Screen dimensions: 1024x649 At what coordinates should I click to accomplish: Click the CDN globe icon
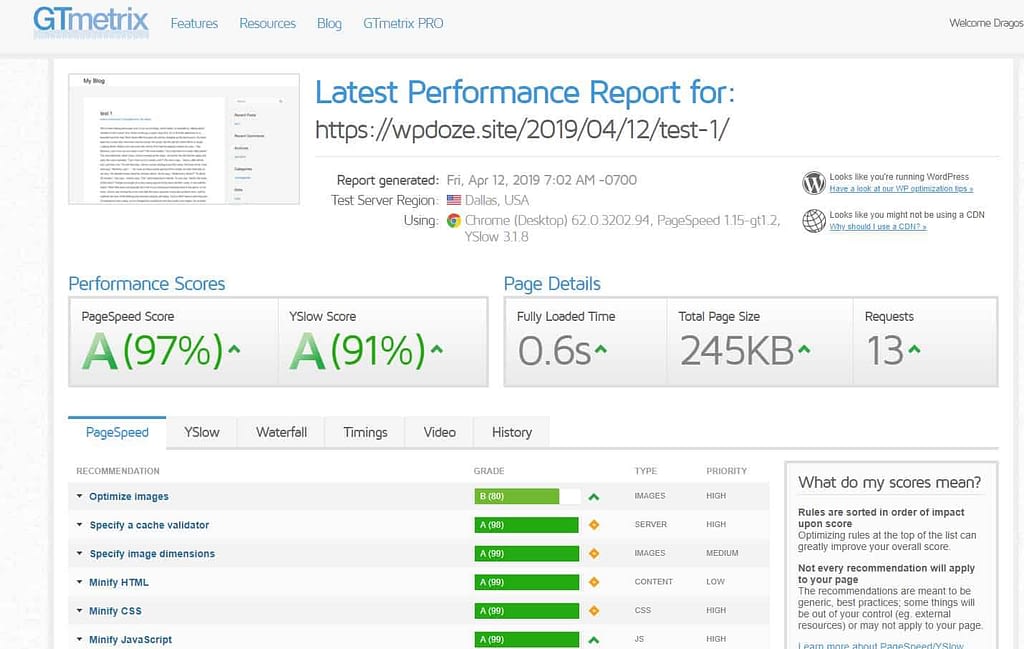point(814,221)
